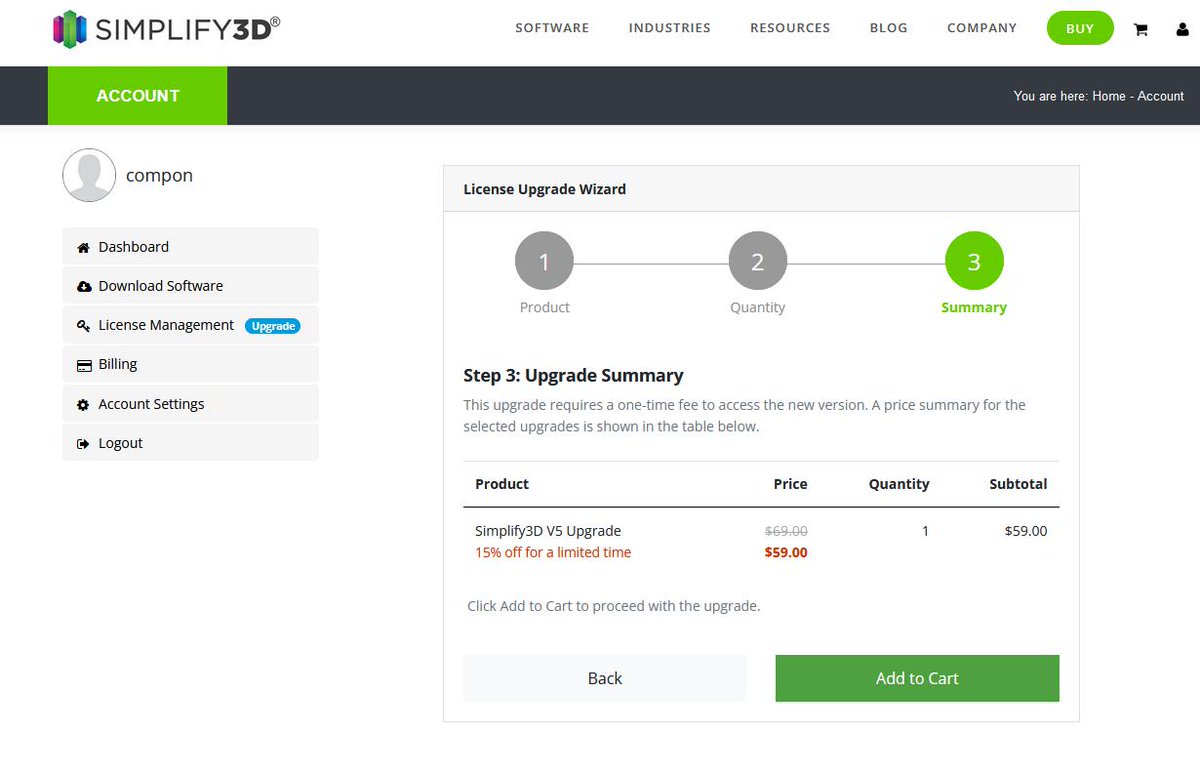Click the struck-through $69.00 price
Viewport: 1200px width, 773px height.
pos(786,531)
